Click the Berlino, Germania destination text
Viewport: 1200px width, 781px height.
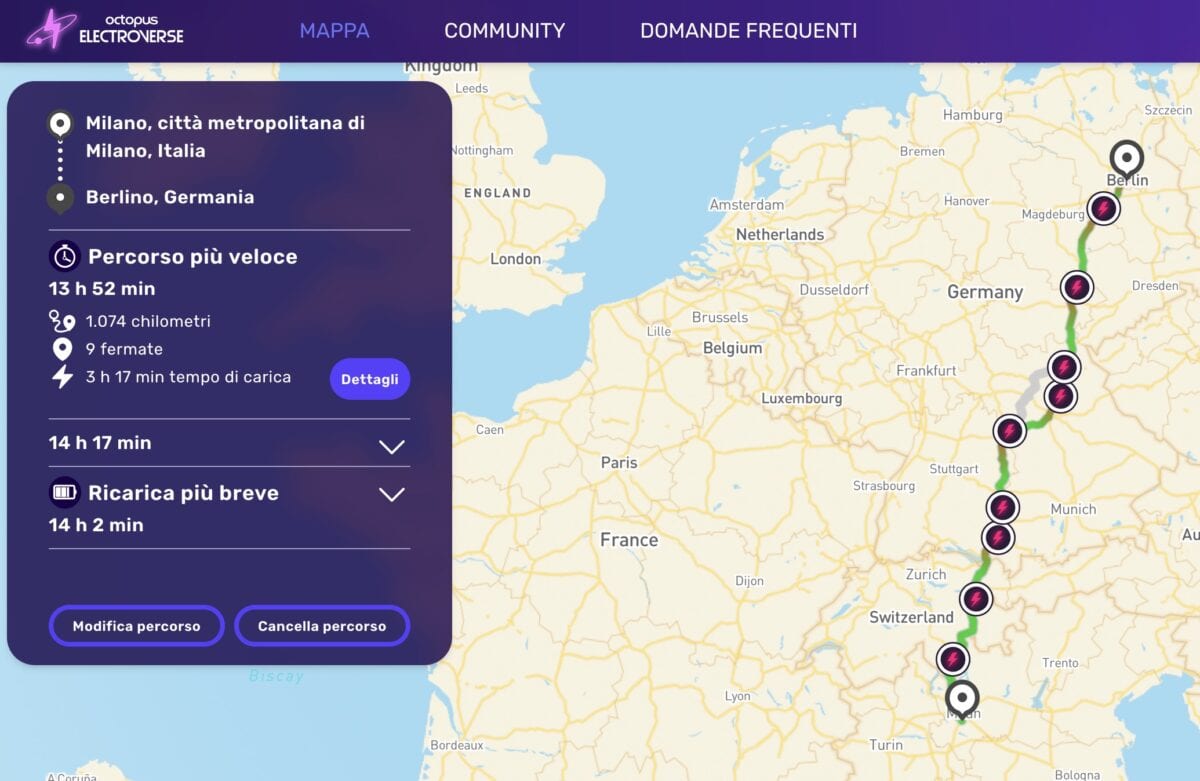click(170, 197)
